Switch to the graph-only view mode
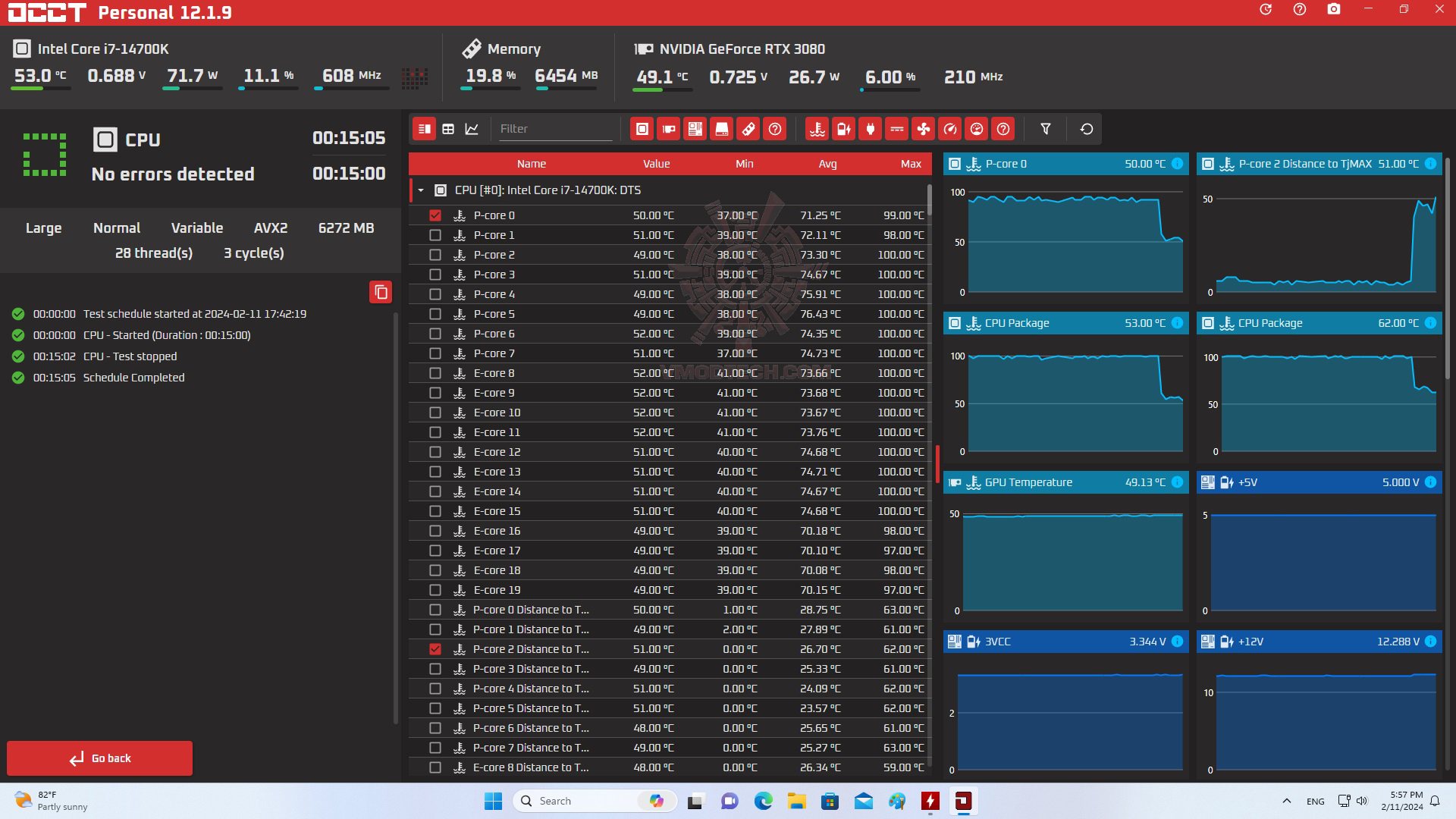Image resolution: width=1456 pixels, height=819 pixels. (x=472, y=129)
